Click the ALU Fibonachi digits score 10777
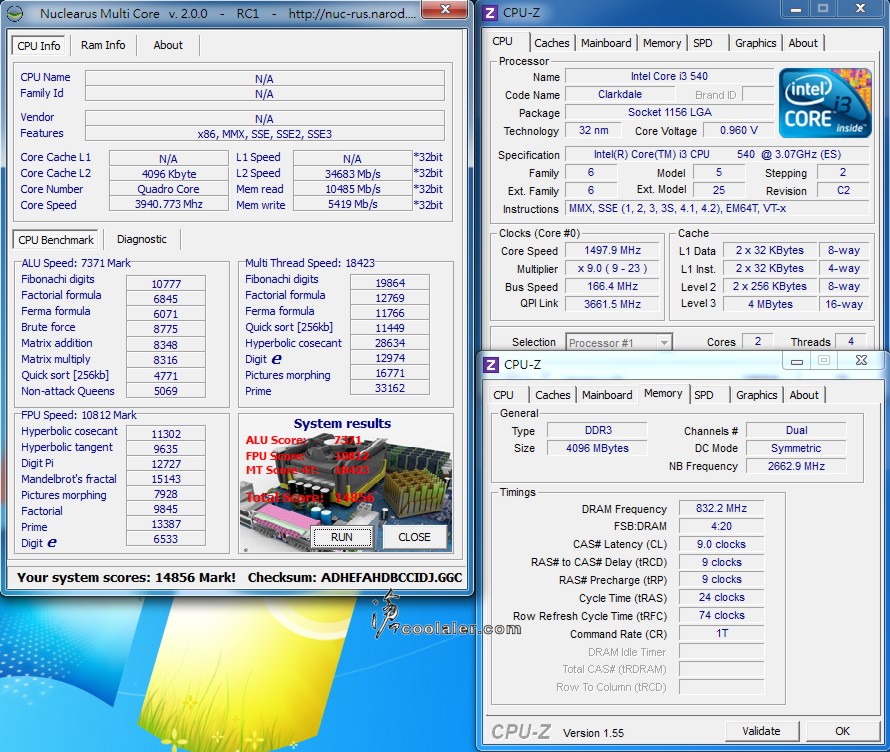Viewport: 890px width, 752px height. (166, 283)
